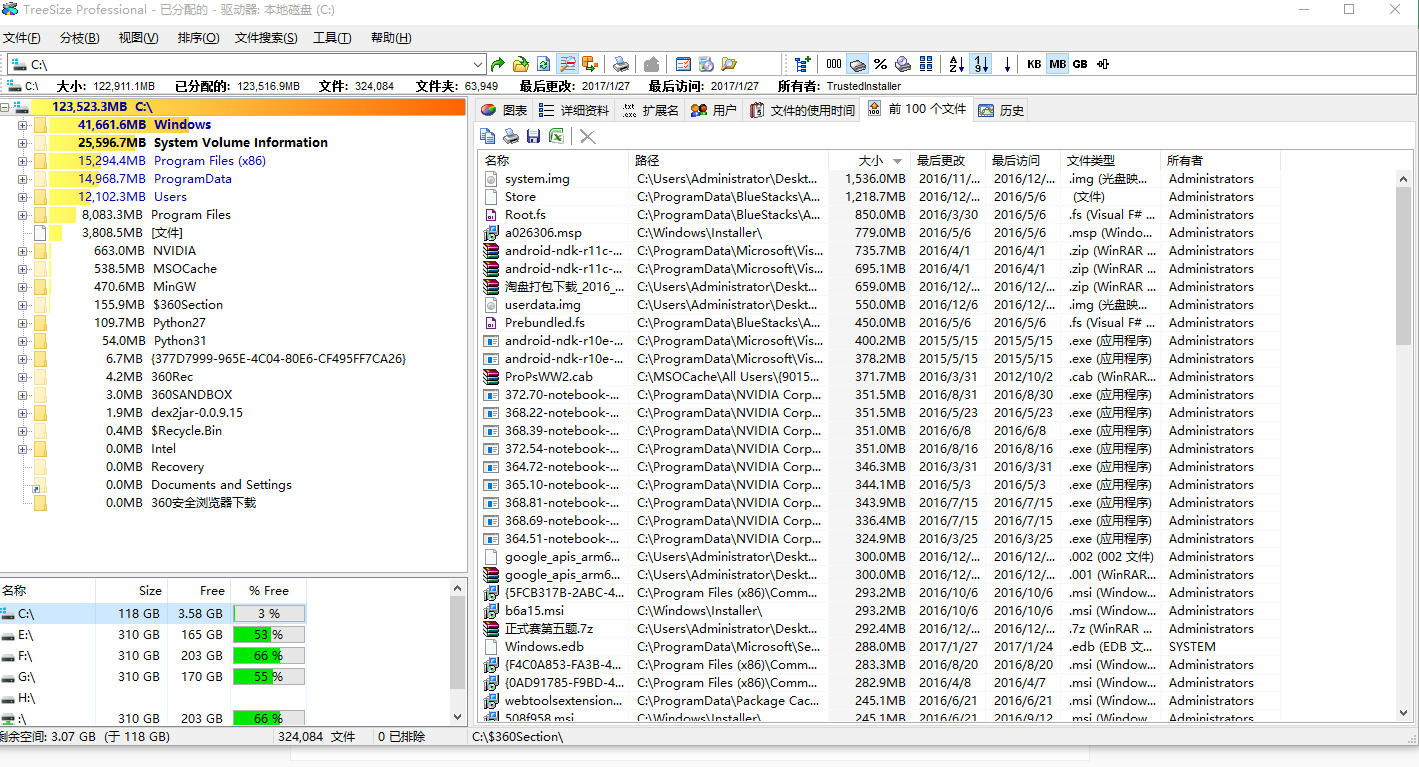Open the path dropdown showing C:\

click(x=478, y=64)
